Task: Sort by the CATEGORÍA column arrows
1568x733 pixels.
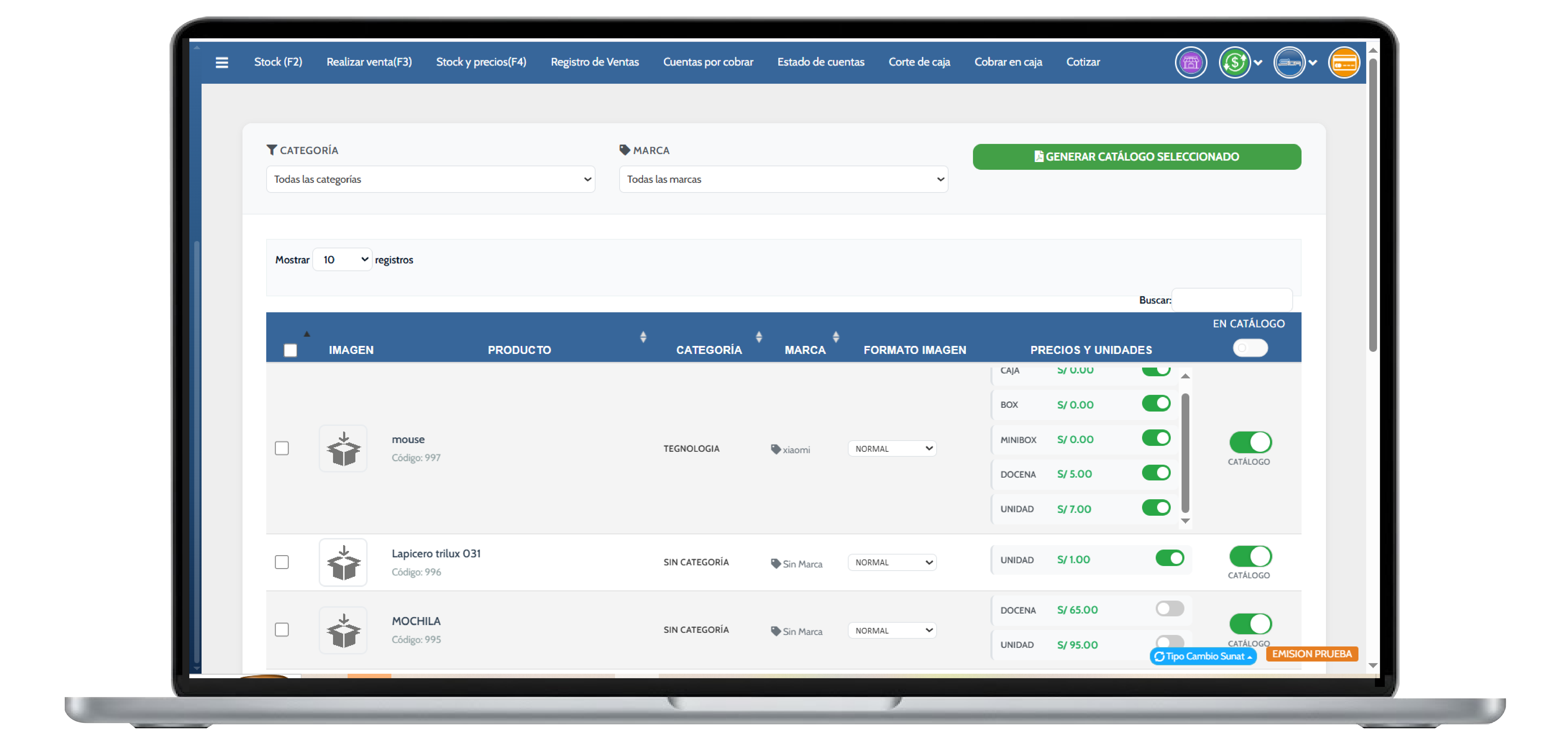Action: coord(759,337)
